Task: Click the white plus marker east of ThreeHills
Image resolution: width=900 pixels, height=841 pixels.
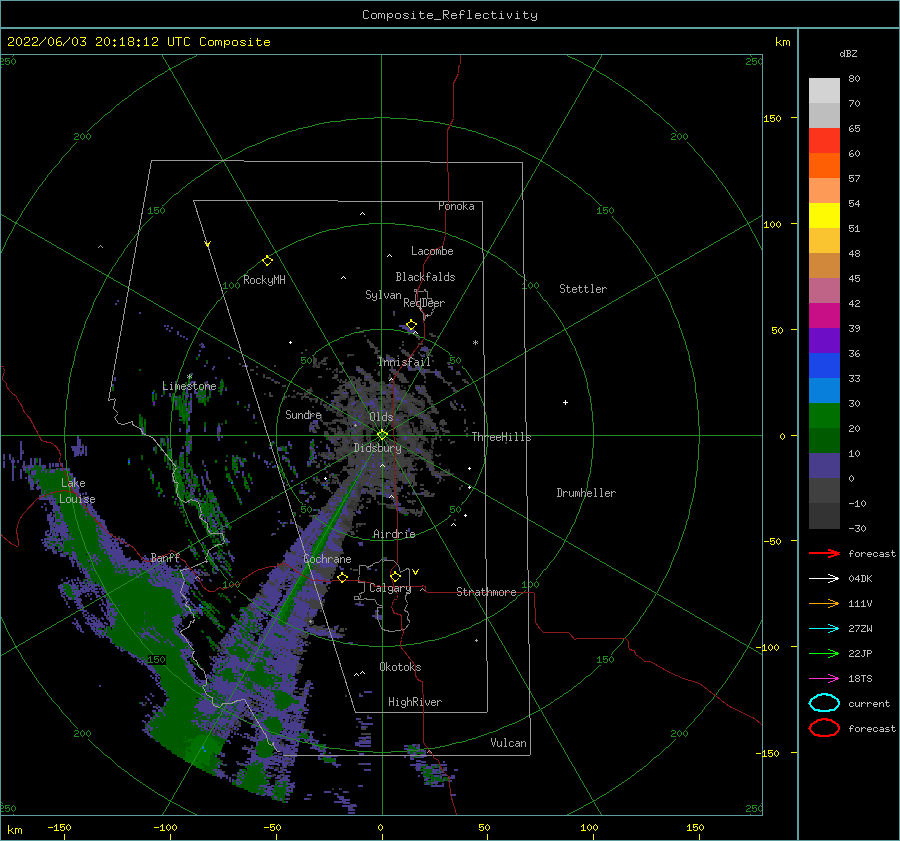Action: (x=565, y=402)
